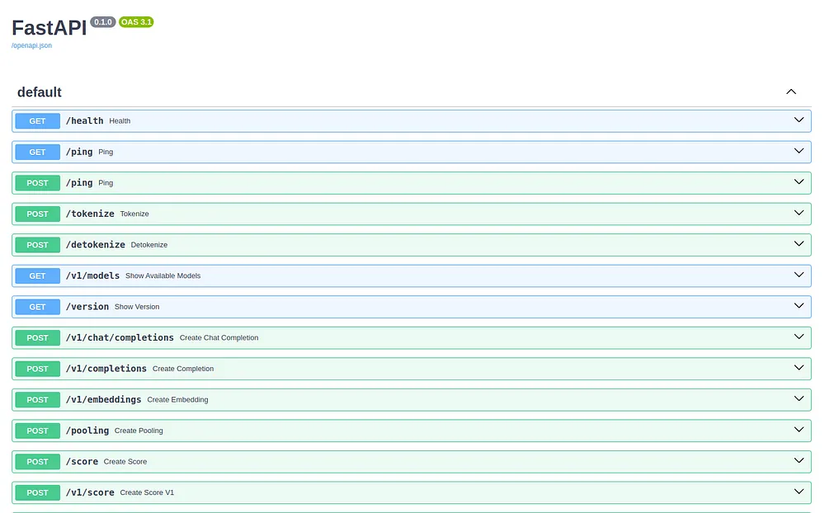Expand the POST /ping endpoint chevron
The height and width of the screenshot is (513, 825).
(x=799, y=182)
